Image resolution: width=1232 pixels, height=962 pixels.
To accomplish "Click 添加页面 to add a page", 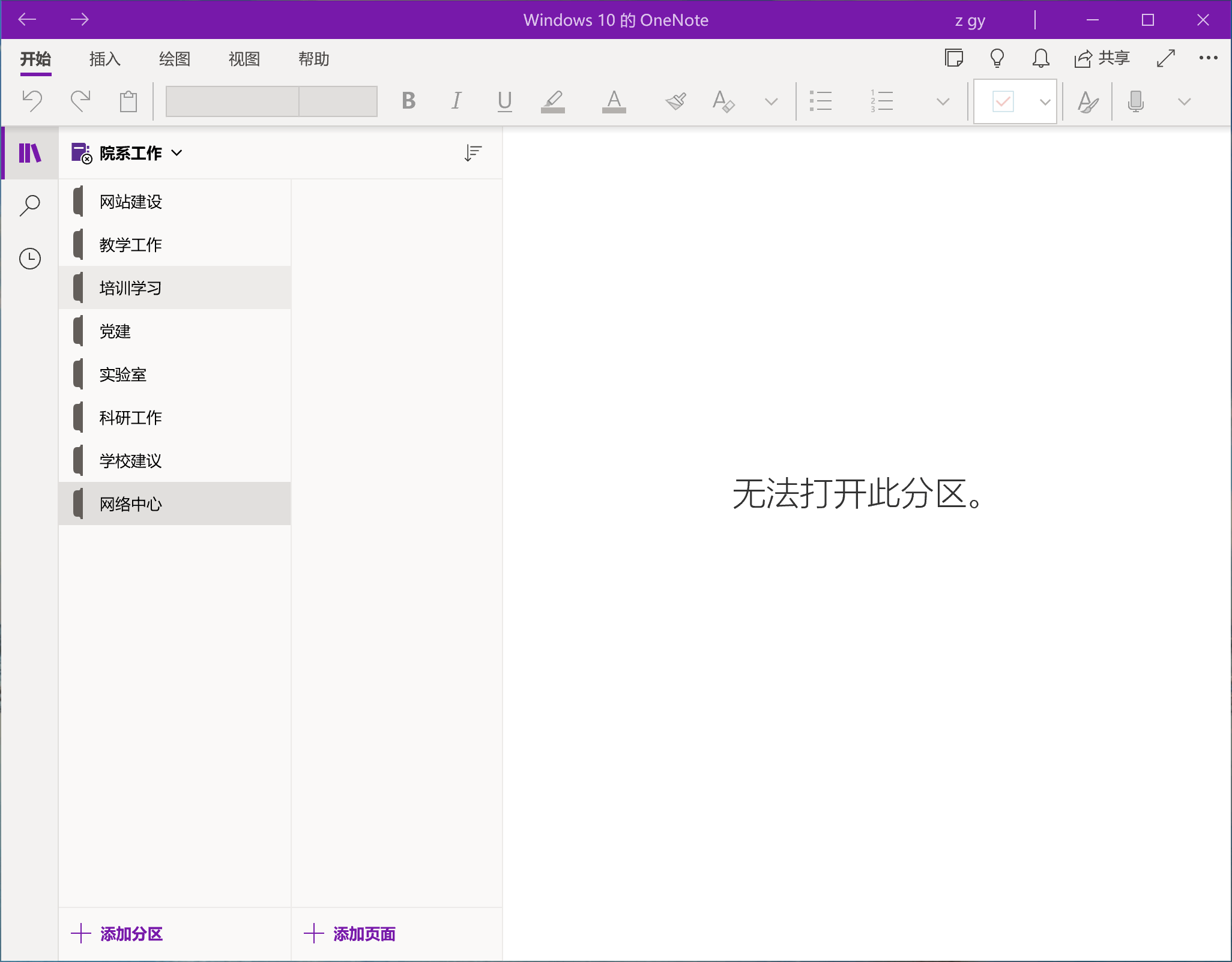I will pyautogui.click(x=350, y=934).
